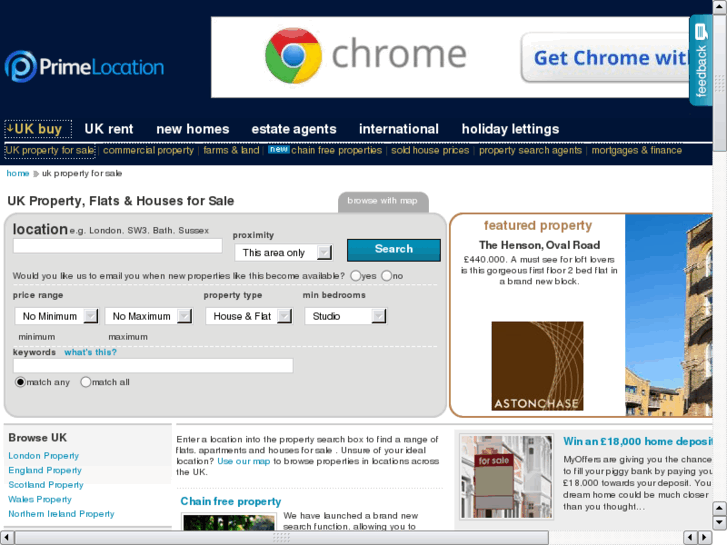Viewport: 727px width, 545px height.
Task: Open London Property link
Action: (44, 455)
